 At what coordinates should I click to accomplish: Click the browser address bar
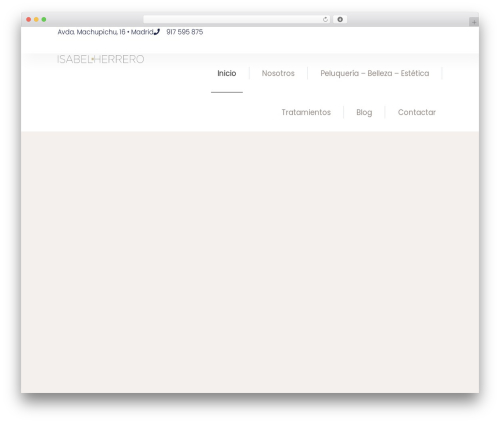(x=237, y=20)
